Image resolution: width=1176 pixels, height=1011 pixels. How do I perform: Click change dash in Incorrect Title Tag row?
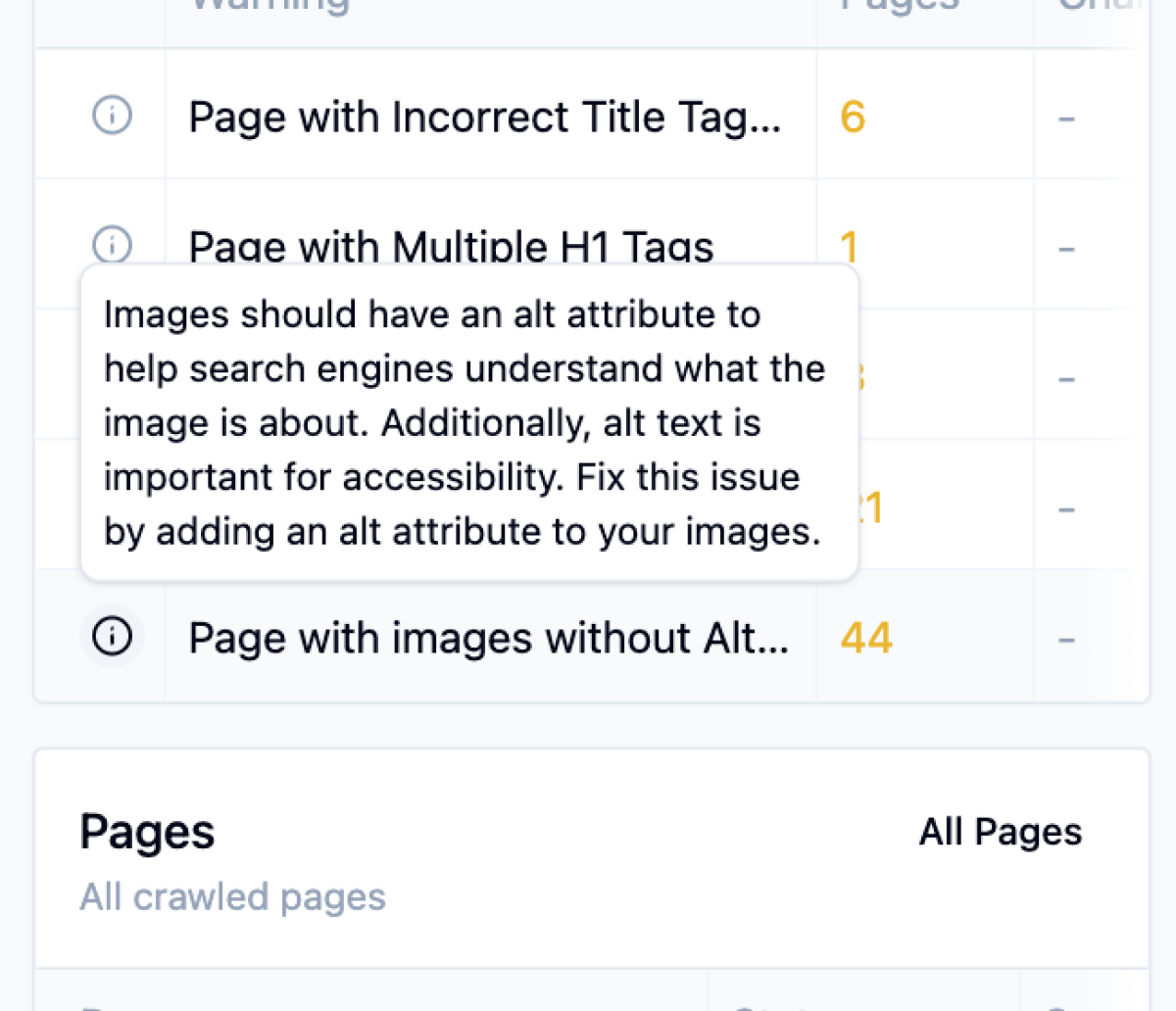coord(1066,119)
